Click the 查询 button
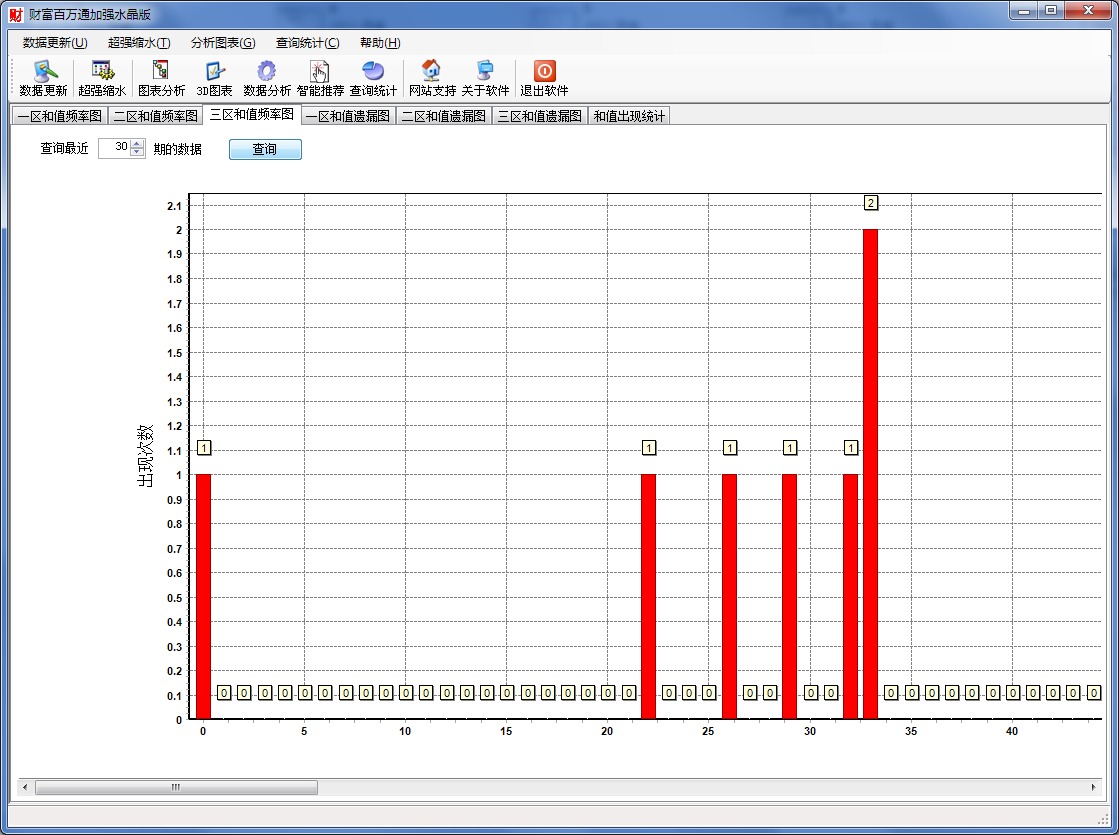 (265, 149)
